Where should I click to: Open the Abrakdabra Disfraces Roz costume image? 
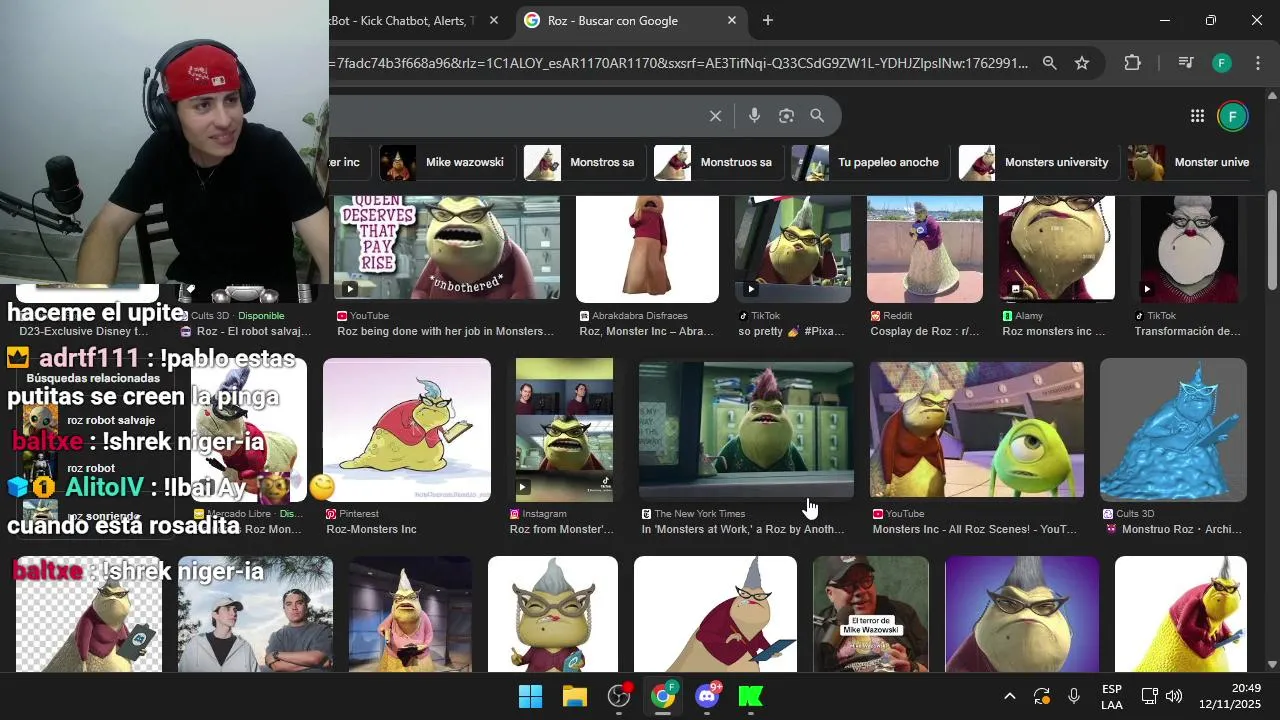click(647, 249)
